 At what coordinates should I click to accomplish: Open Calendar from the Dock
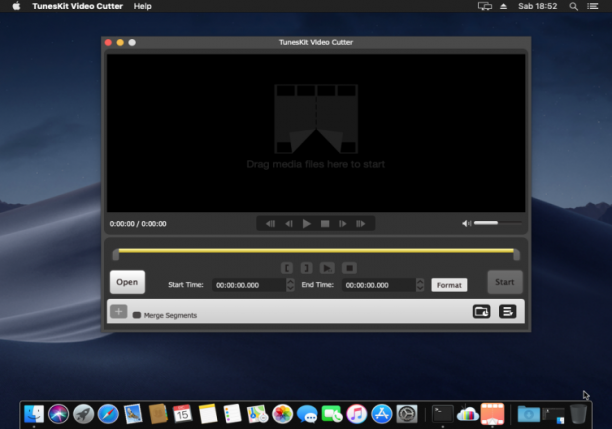coord(183,414)
